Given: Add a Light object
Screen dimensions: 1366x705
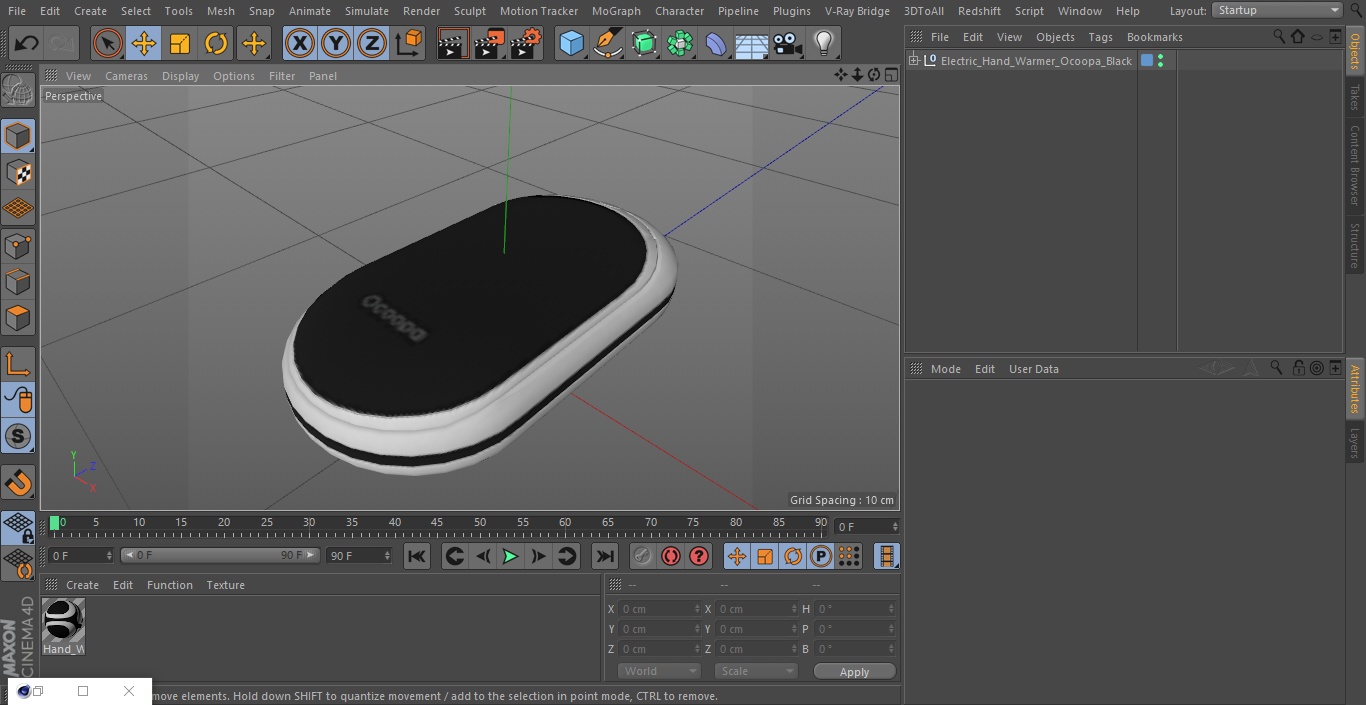Looking at the screenshot, I should 824,44.
